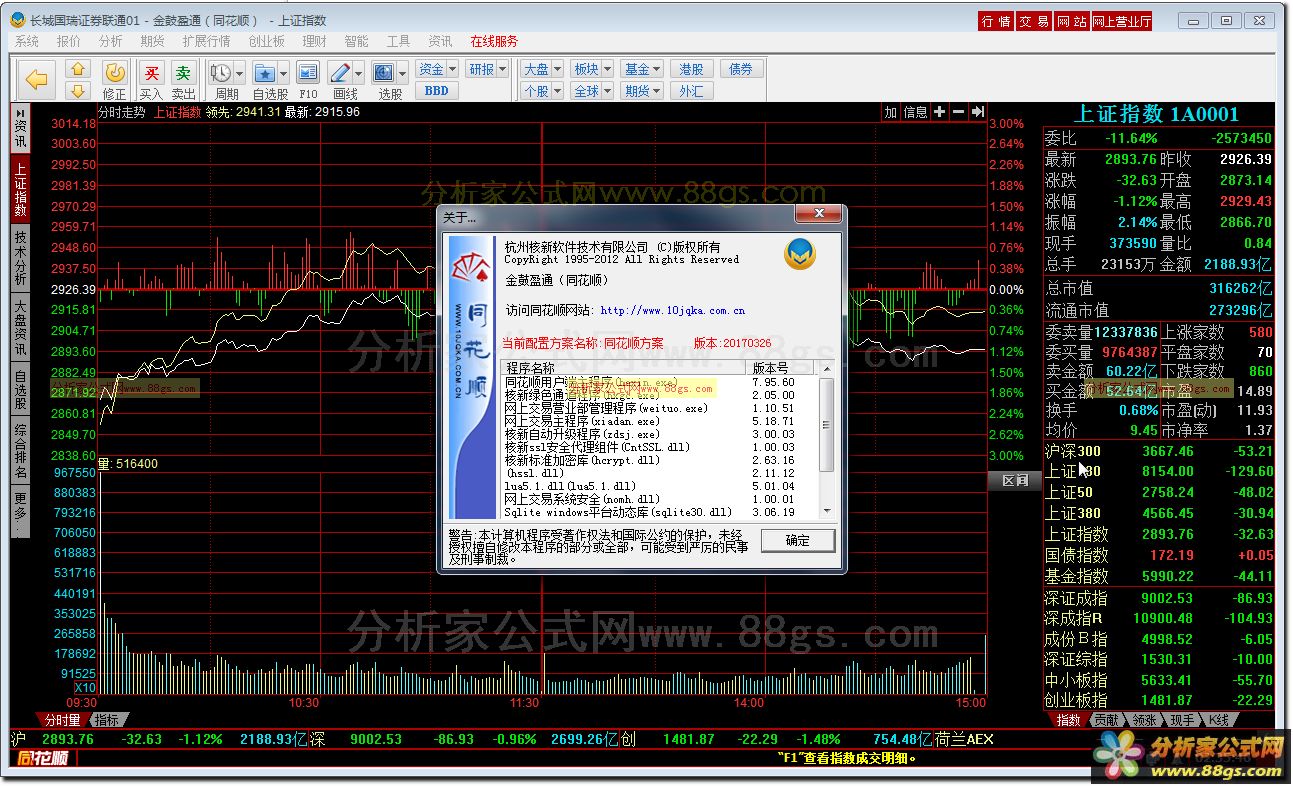Close the 关于 About dialog

tap(819, 215)
